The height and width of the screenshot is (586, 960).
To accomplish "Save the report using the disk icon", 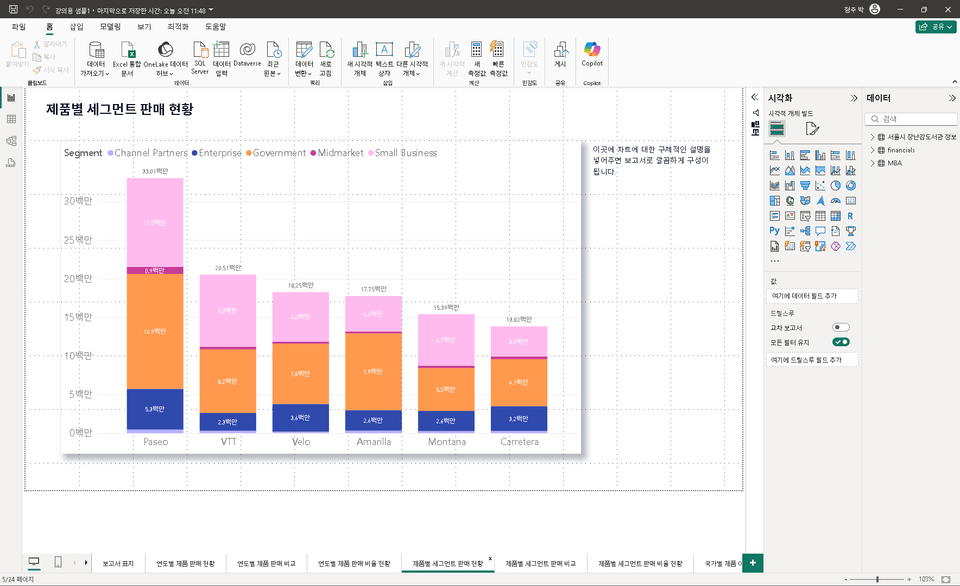I will (x=13, y=10).
